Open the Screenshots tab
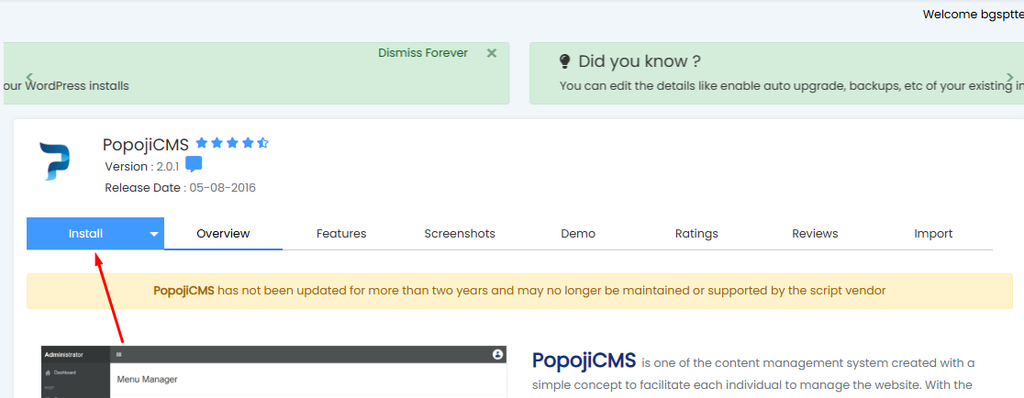 460,233
